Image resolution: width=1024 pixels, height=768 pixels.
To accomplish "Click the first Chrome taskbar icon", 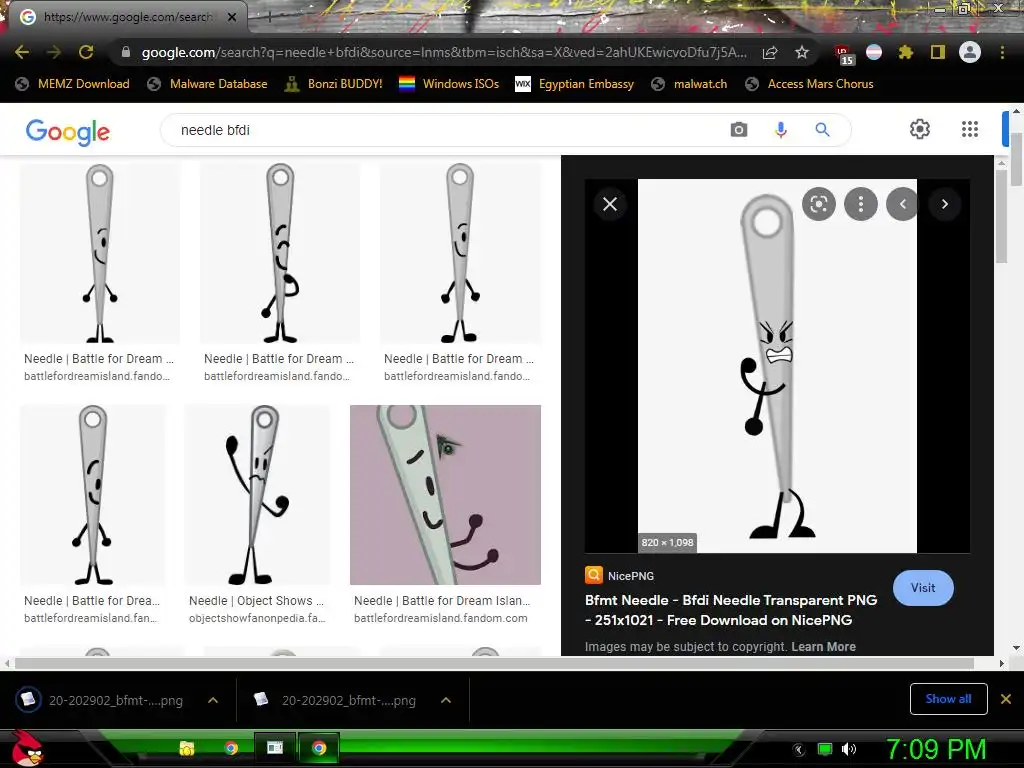I will tap(231, 748).
